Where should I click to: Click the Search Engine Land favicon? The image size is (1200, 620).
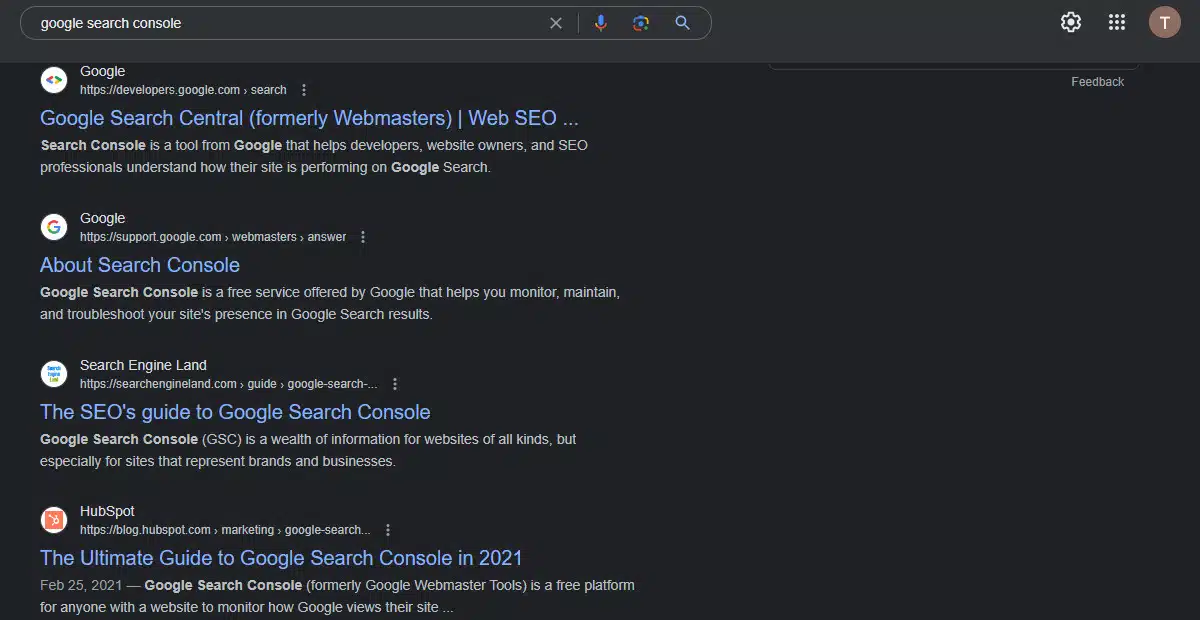click(x=54, y=374)
